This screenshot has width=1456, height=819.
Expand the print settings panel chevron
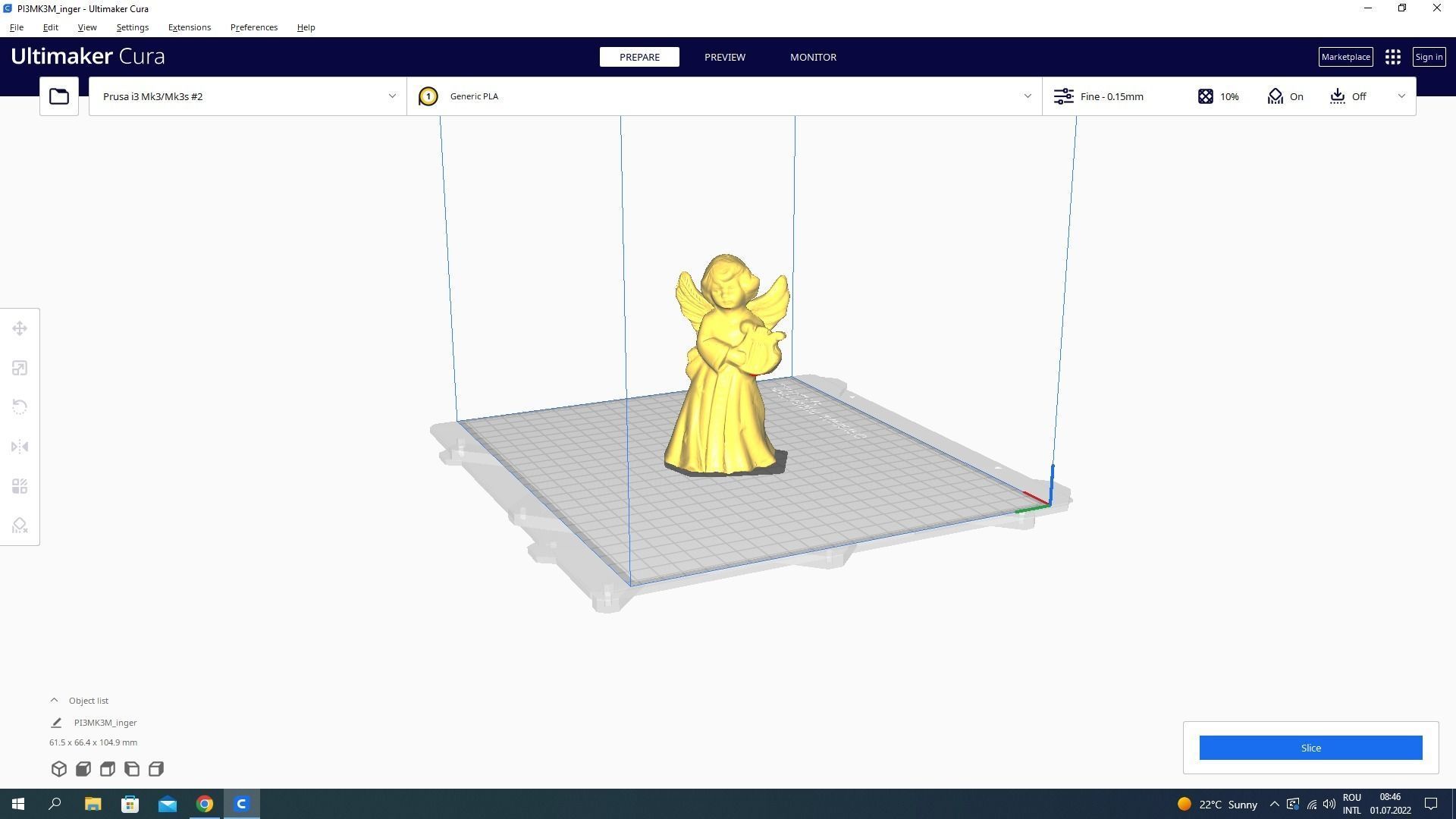1401,96
